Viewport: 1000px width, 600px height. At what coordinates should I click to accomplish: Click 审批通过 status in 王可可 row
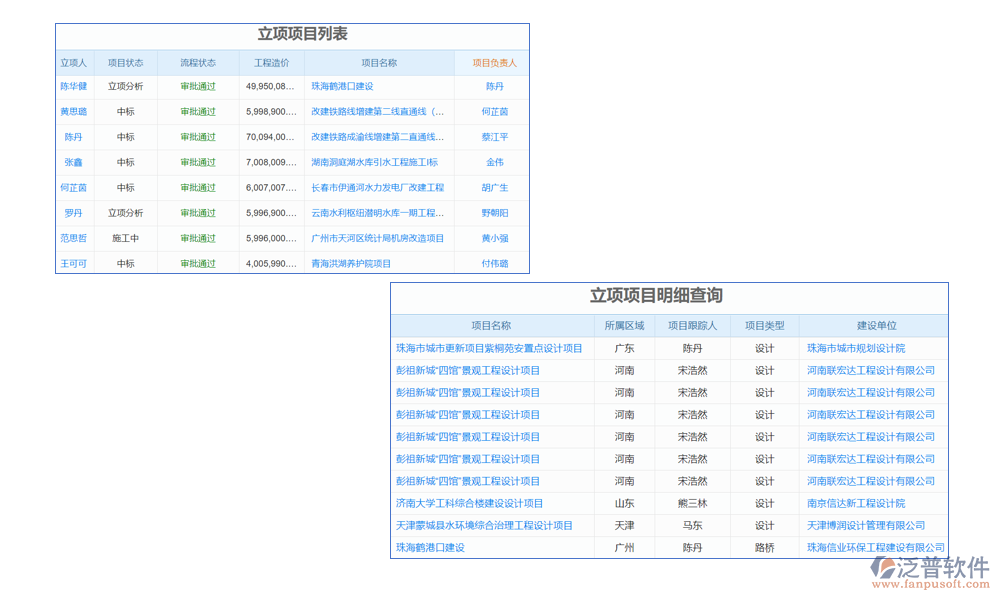[198, 264]
